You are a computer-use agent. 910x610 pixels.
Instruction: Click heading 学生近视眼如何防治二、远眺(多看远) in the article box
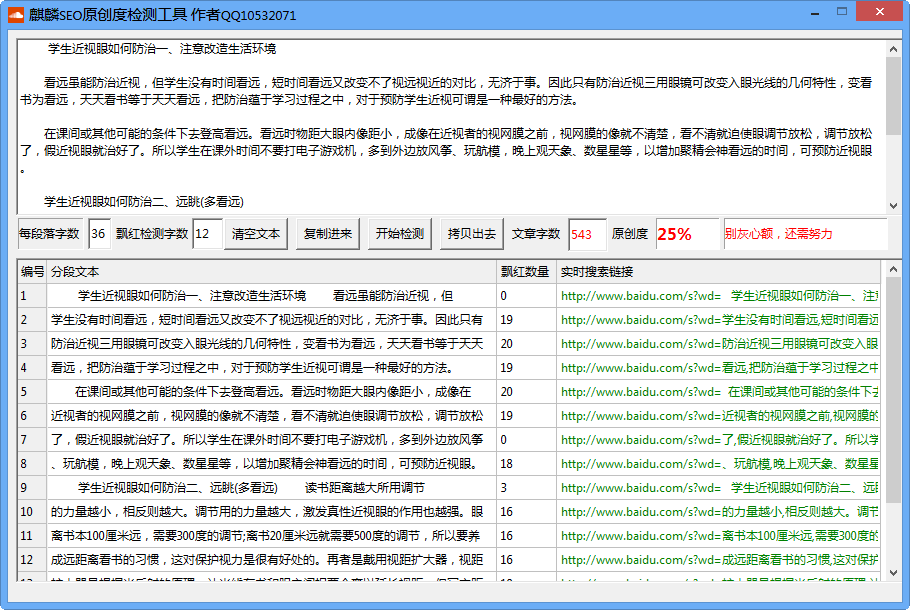[144, 201]
